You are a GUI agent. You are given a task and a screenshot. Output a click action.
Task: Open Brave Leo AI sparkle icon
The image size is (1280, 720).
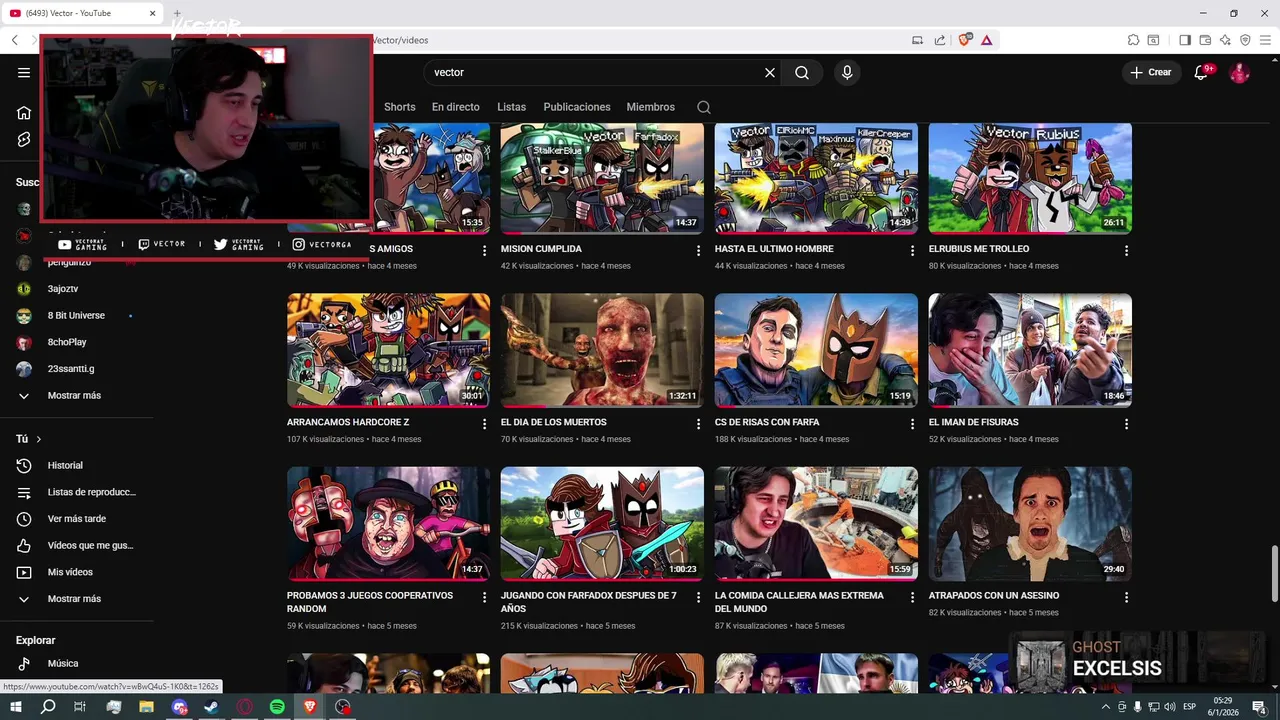click(x=1225, y=40)
